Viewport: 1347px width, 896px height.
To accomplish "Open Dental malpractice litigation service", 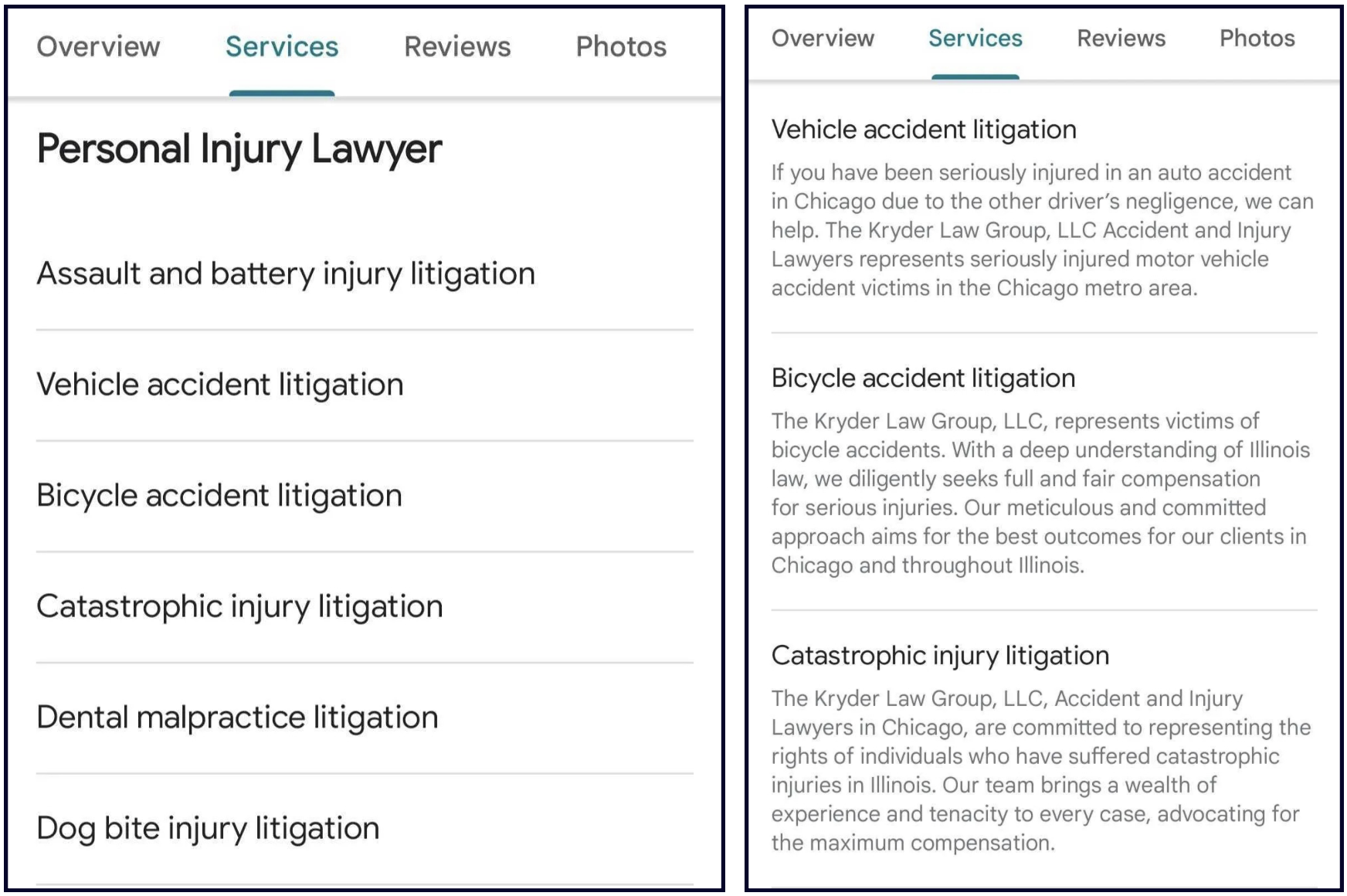I will coord(237,718).
